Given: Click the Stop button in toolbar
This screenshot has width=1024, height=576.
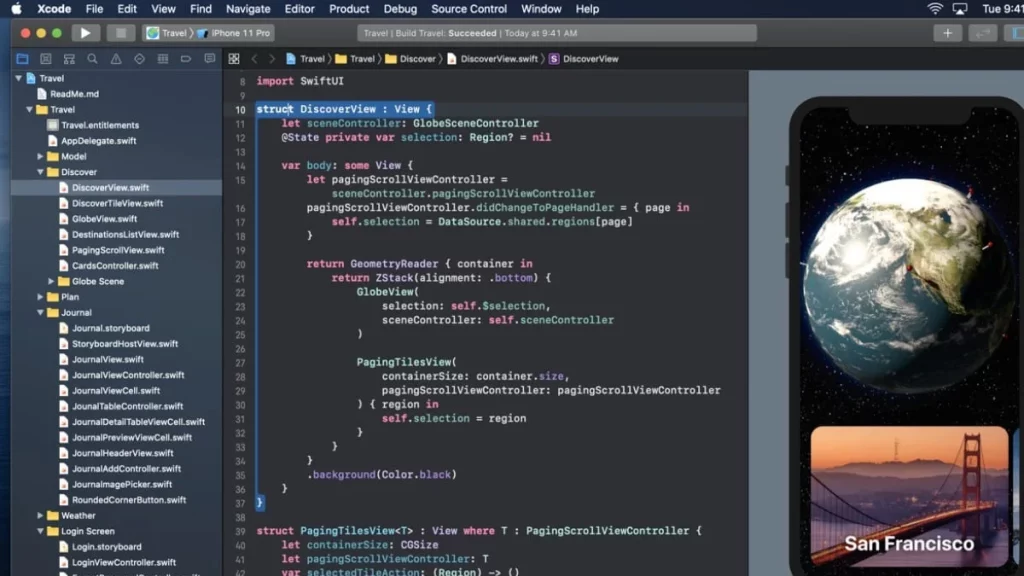Looking at the screenshot, I should coord(121,33).
